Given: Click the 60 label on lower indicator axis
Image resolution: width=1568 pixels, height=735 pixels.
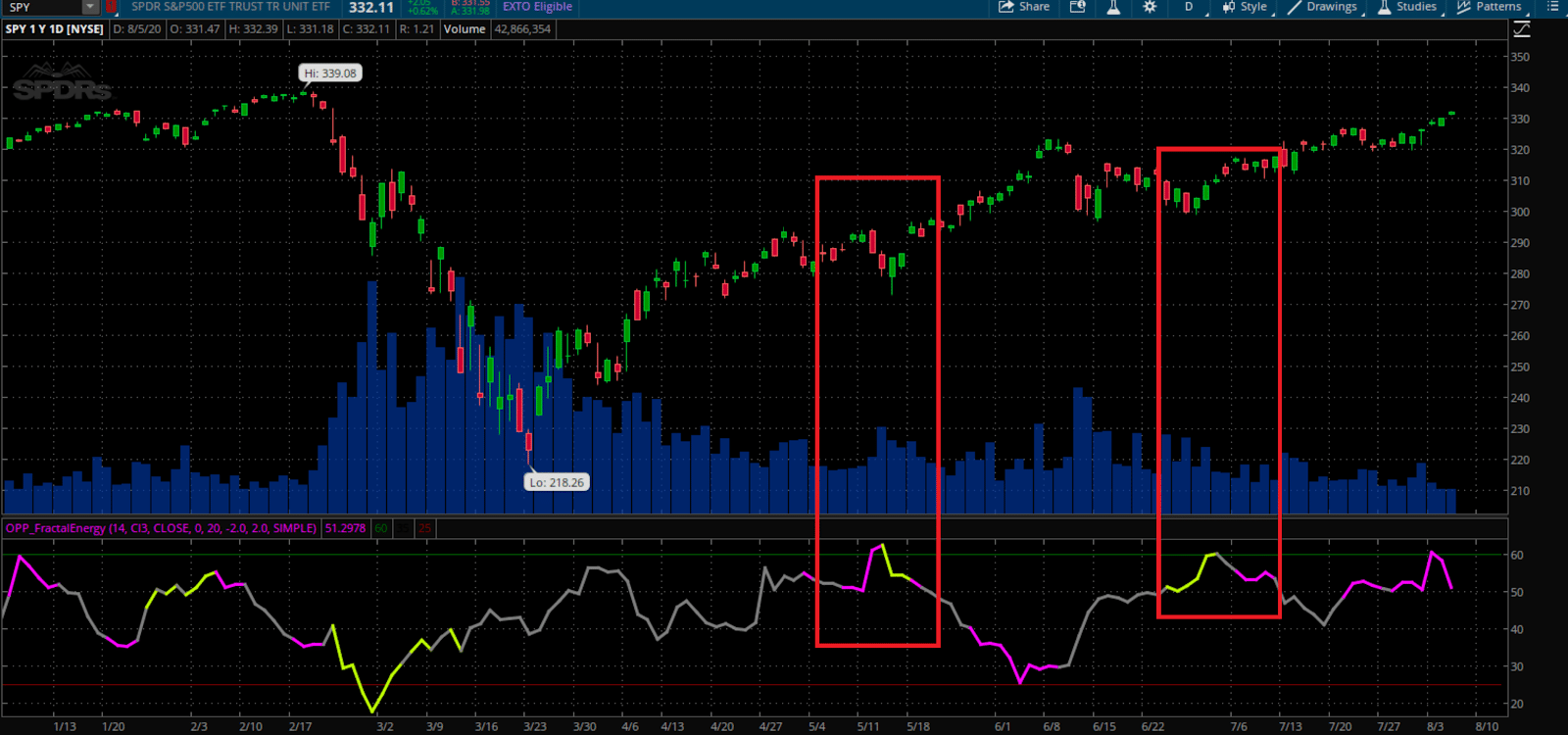Looking at the screenshot, I should 1517,555.
